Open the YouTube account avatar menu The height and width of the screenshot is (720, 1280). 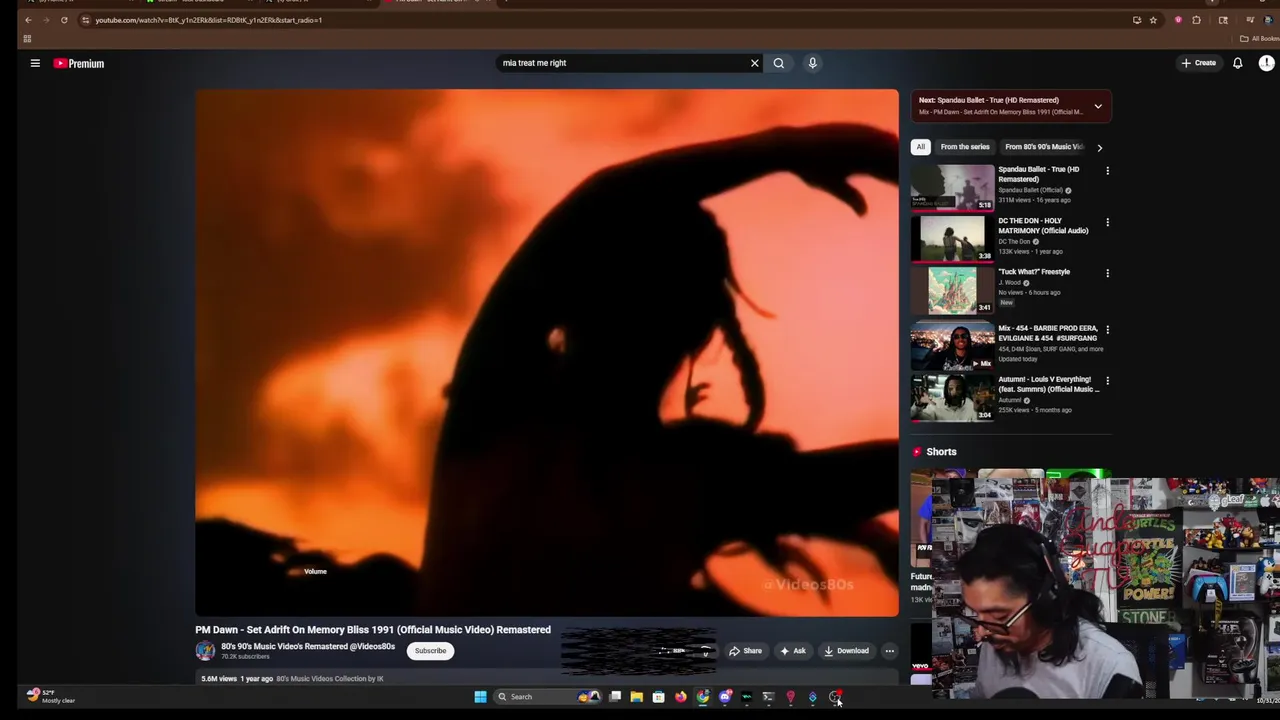click(x=1267, y=63)
